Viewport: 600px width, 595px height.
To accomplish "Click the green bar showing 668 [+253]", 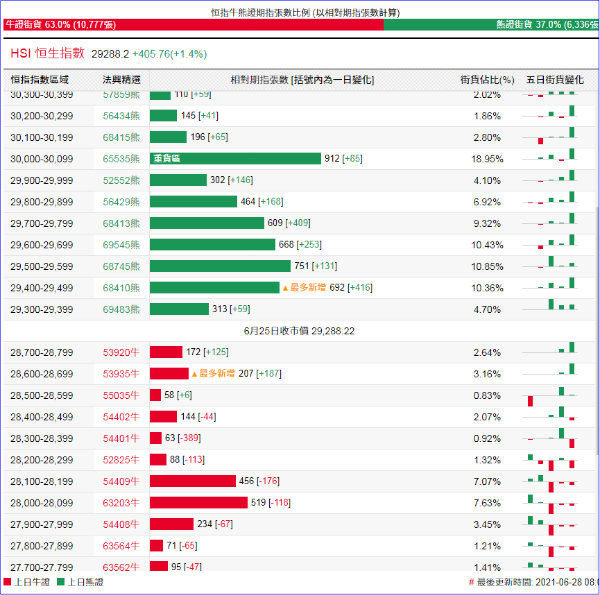I will 212,245.
